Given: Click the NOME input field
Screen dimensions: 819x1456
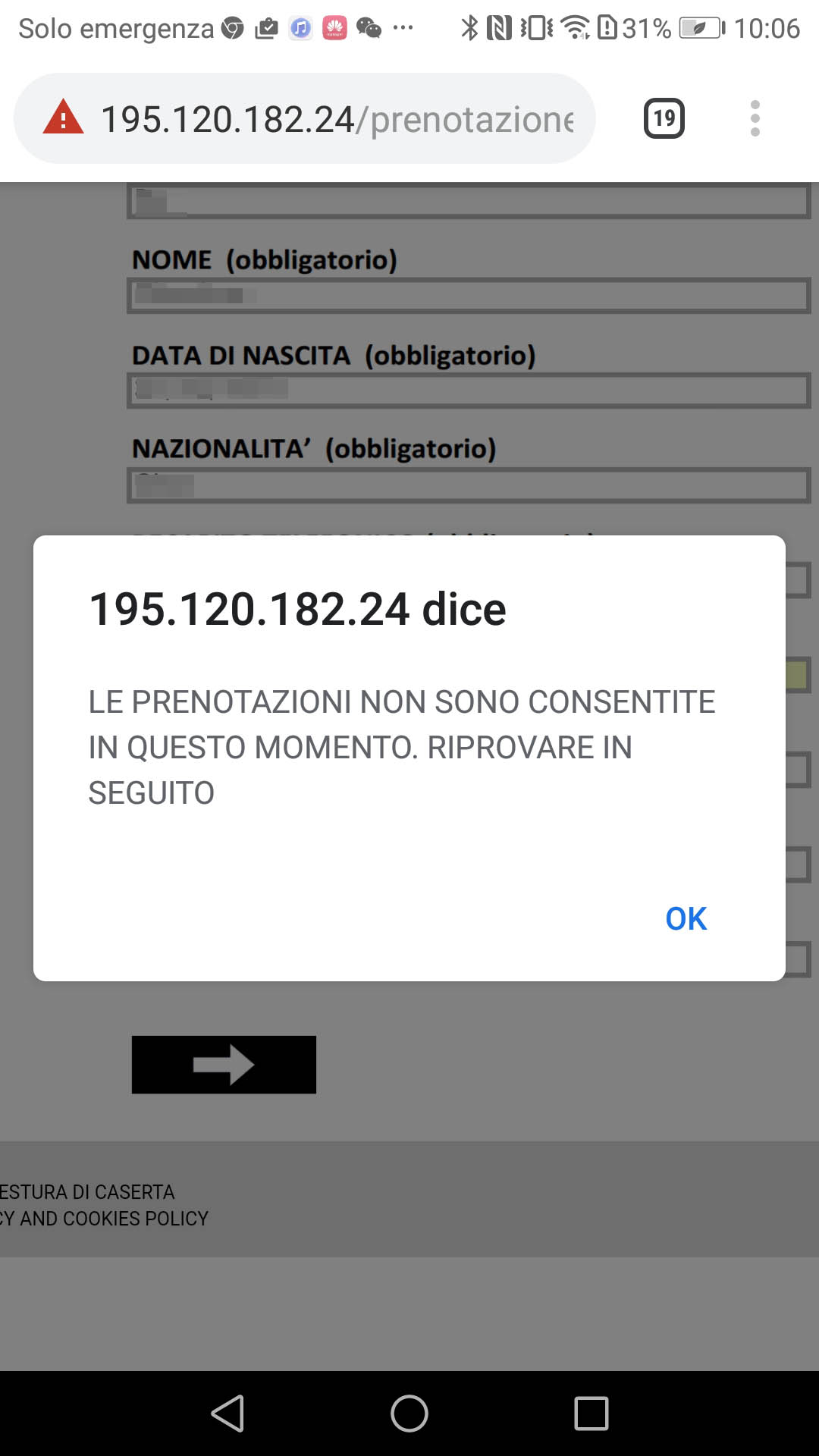Looking at the screenshot, I should click(x=466, y=296).
